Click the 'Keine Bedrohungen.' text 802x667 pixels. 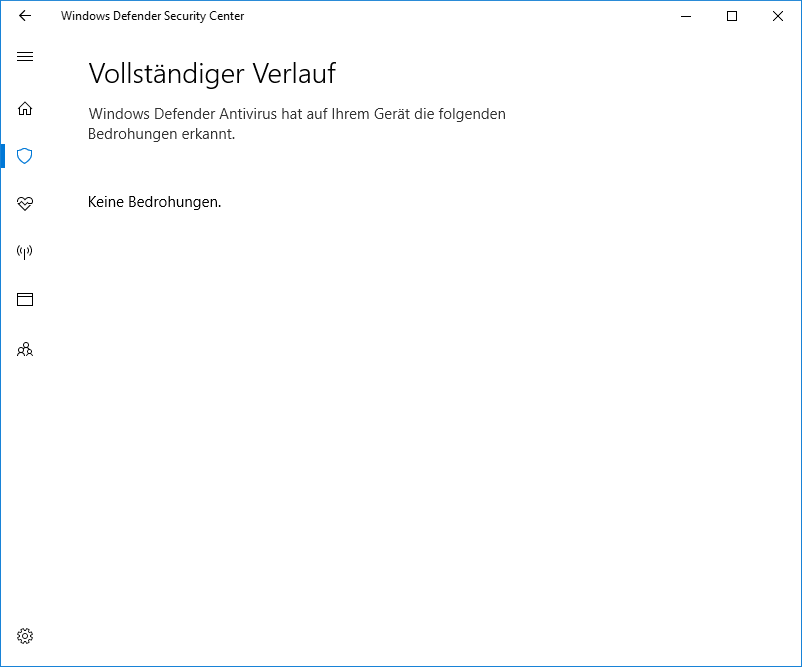click(154, 202)
